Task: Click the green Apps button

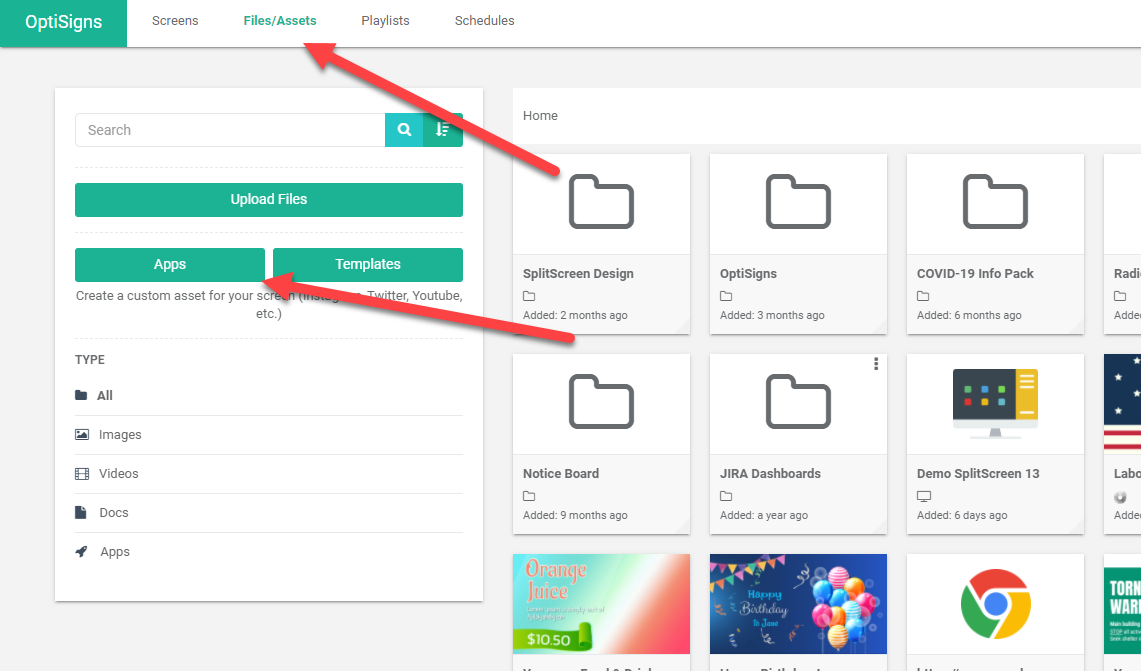Action: (169, 265)
